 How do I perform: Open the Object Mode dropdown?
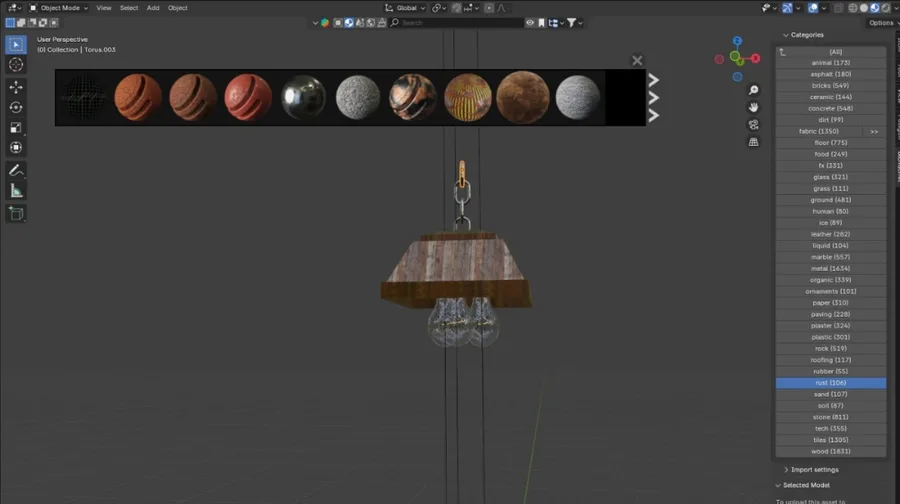(58, 8)
